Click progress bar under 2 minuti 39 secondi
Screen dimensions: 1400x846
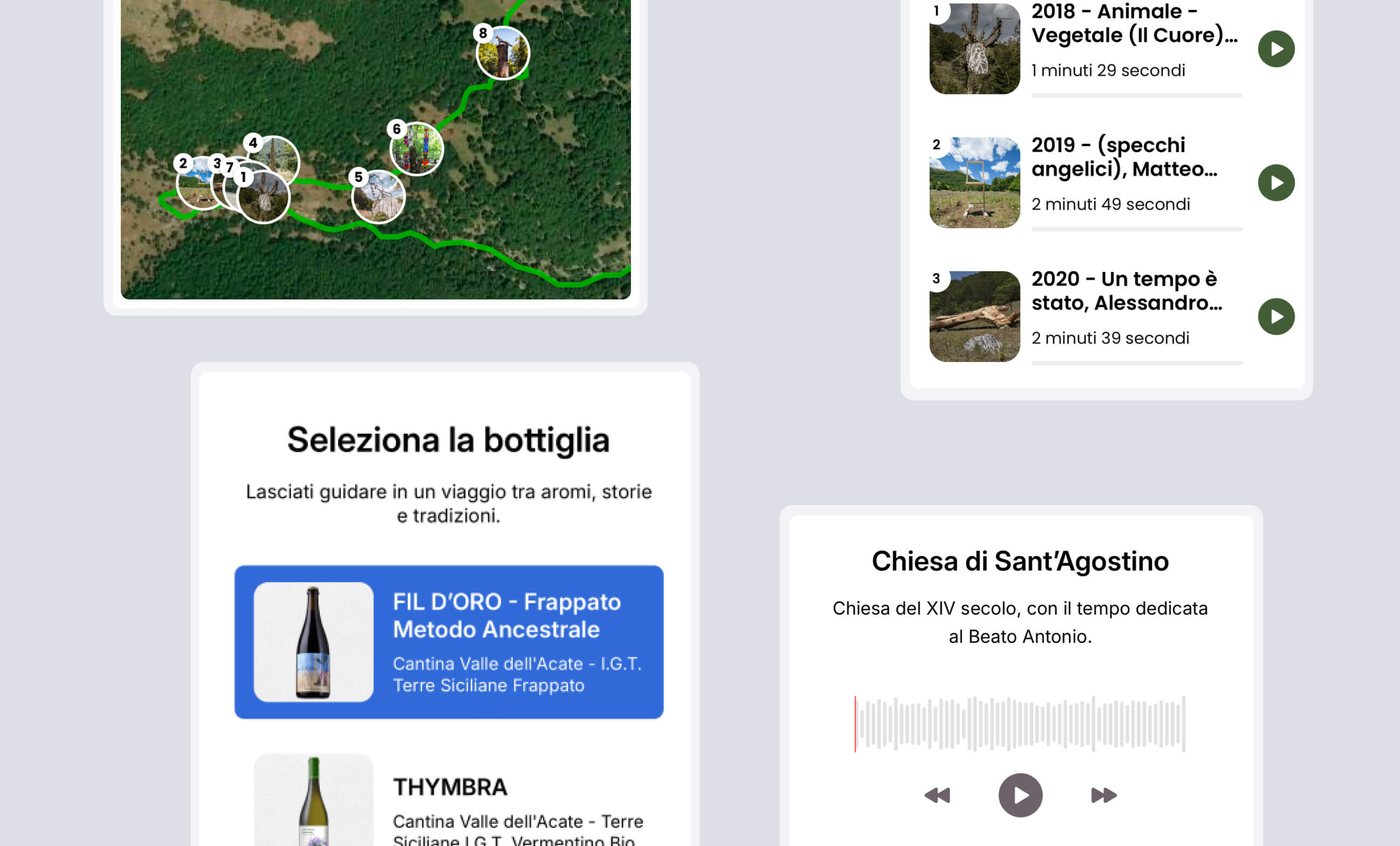1137,363
